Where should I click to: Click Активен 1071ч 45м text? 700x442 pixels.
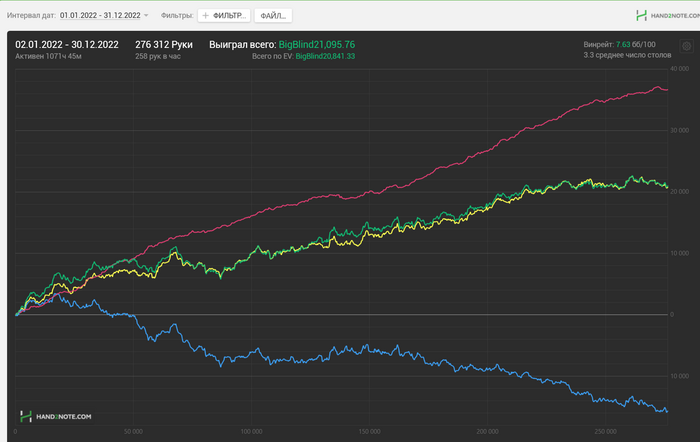[48, 56]
